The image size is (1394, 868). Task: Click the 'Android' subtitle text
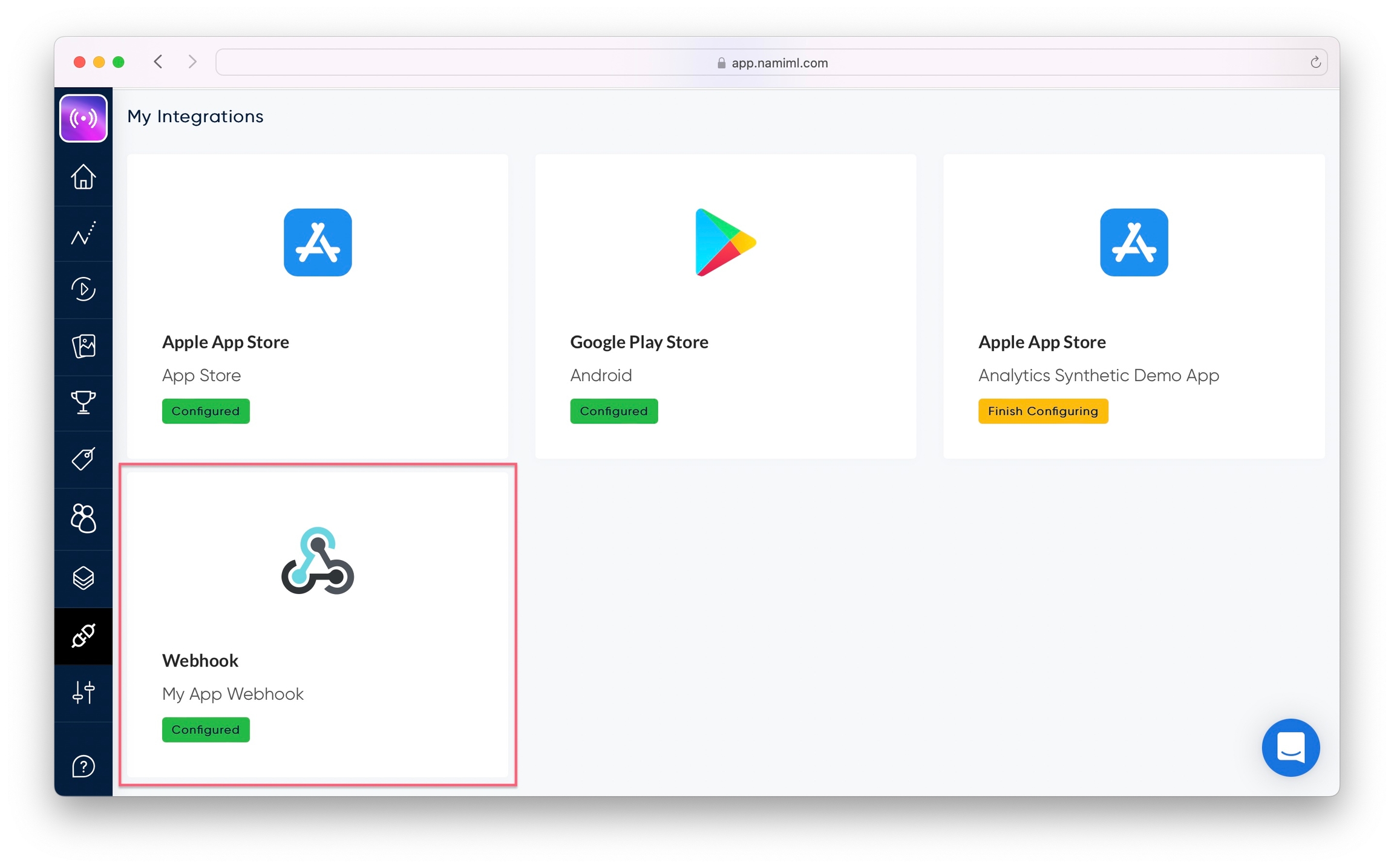(x=601, y=376)
